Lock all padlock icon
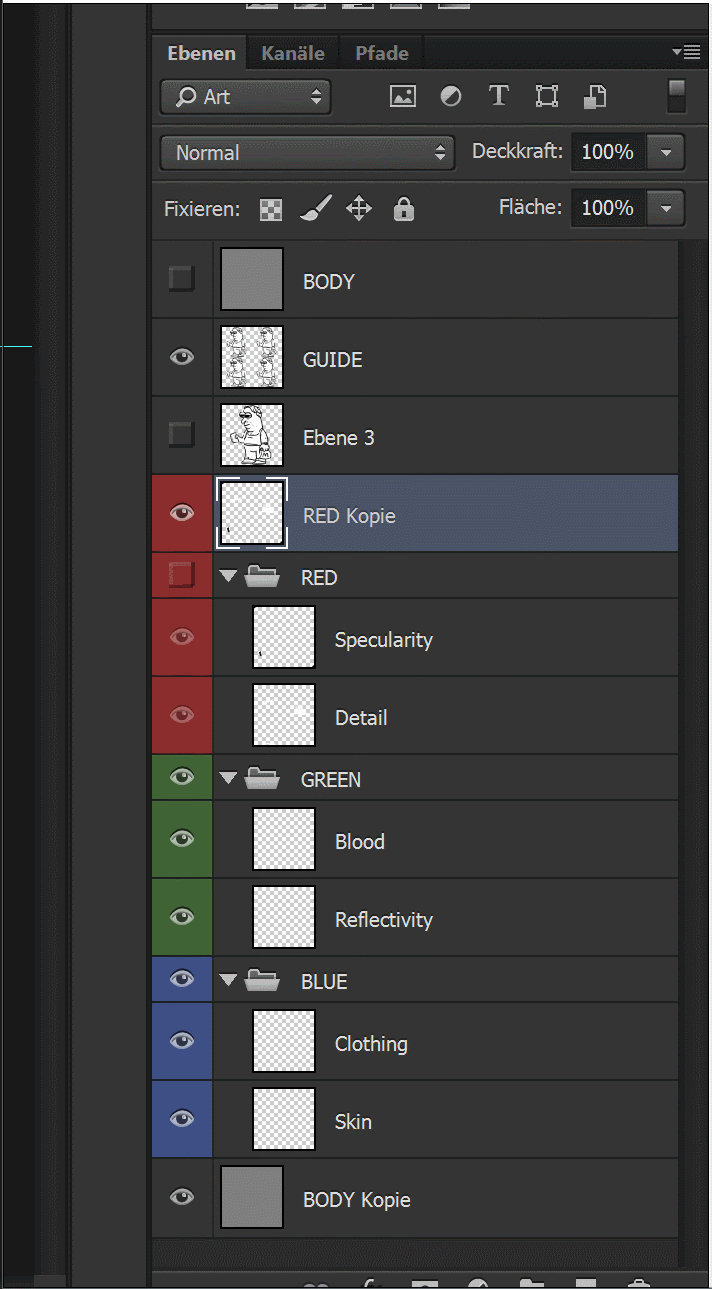The width and height of the screenshot is (712, 1289). [403, 208]
